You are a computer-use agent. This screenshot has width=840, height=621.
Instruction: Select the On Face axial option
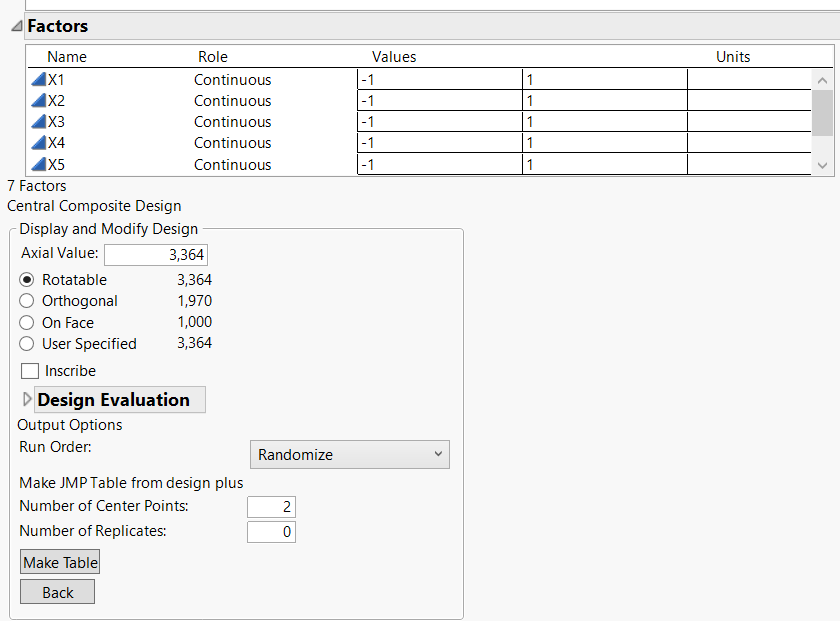tap(27, 323)
